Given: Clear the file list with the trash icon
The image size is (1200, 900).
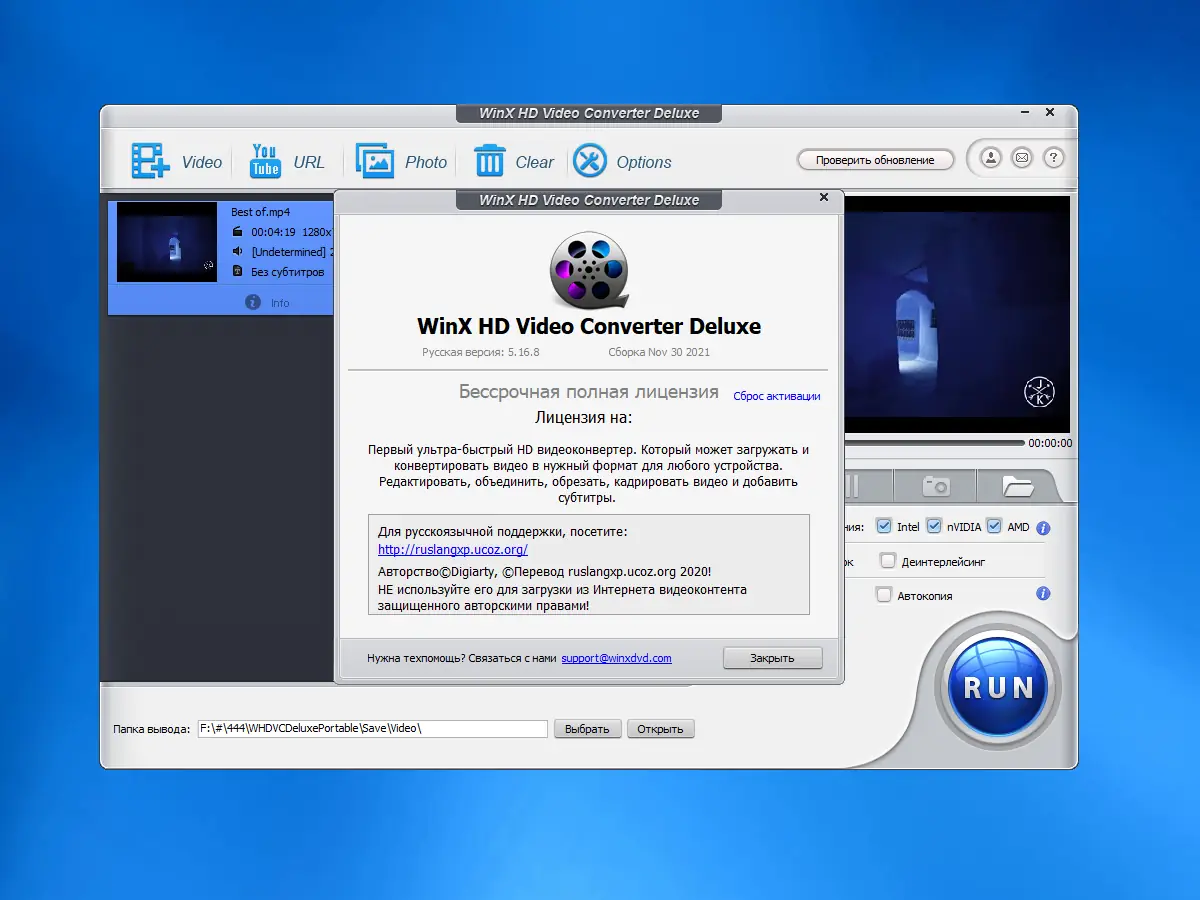Looking at the screenshot, I should (488, 160).
